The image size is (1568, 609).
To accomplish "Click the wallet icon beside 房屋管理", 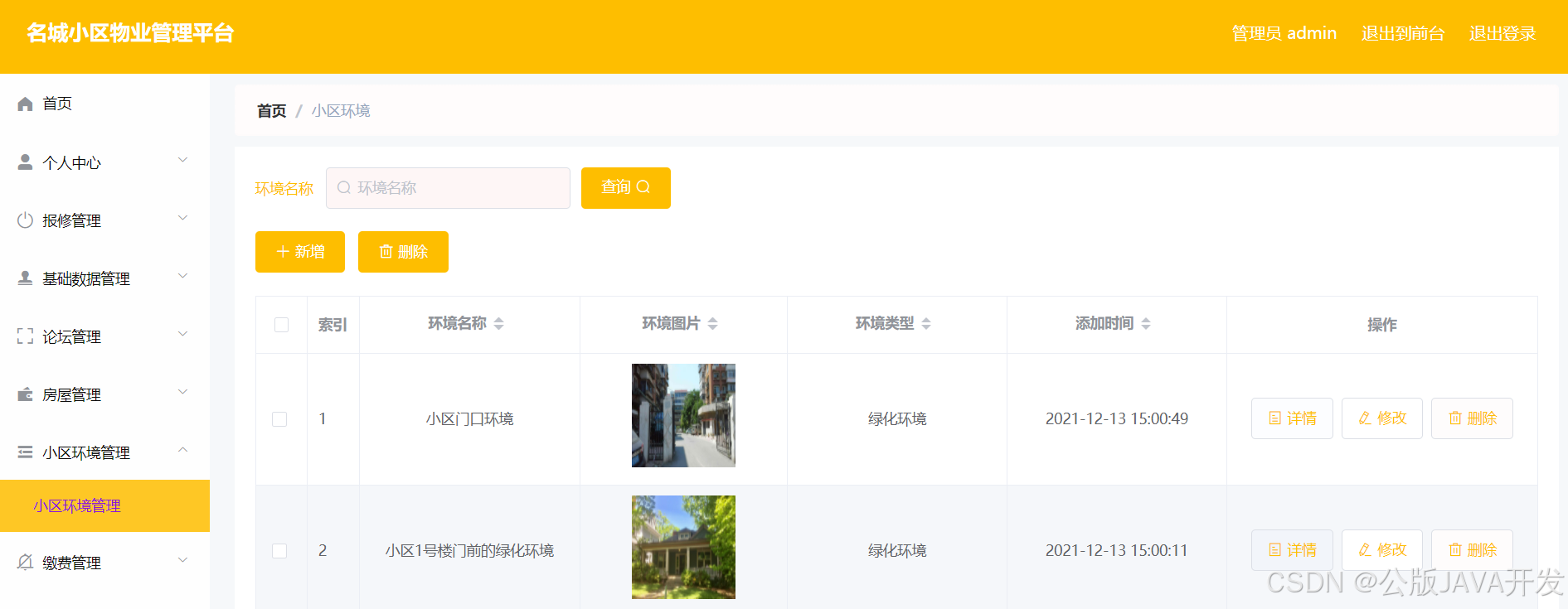I will click(25, 394).
